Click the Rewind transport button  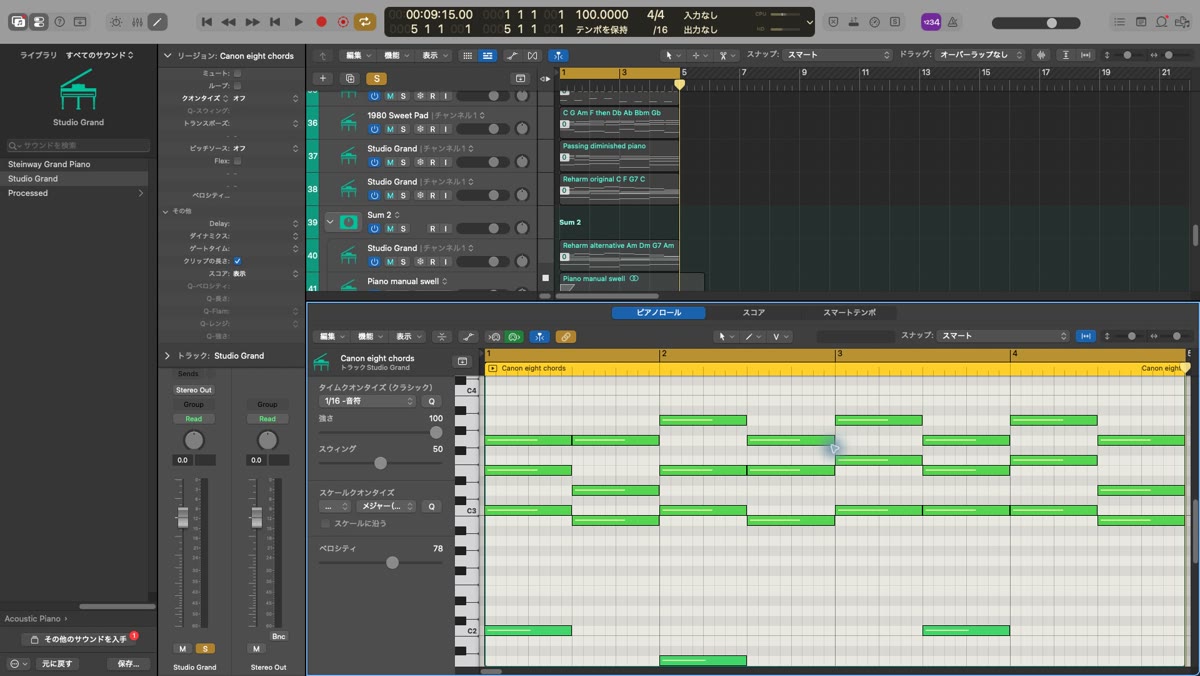pos(229,21)
